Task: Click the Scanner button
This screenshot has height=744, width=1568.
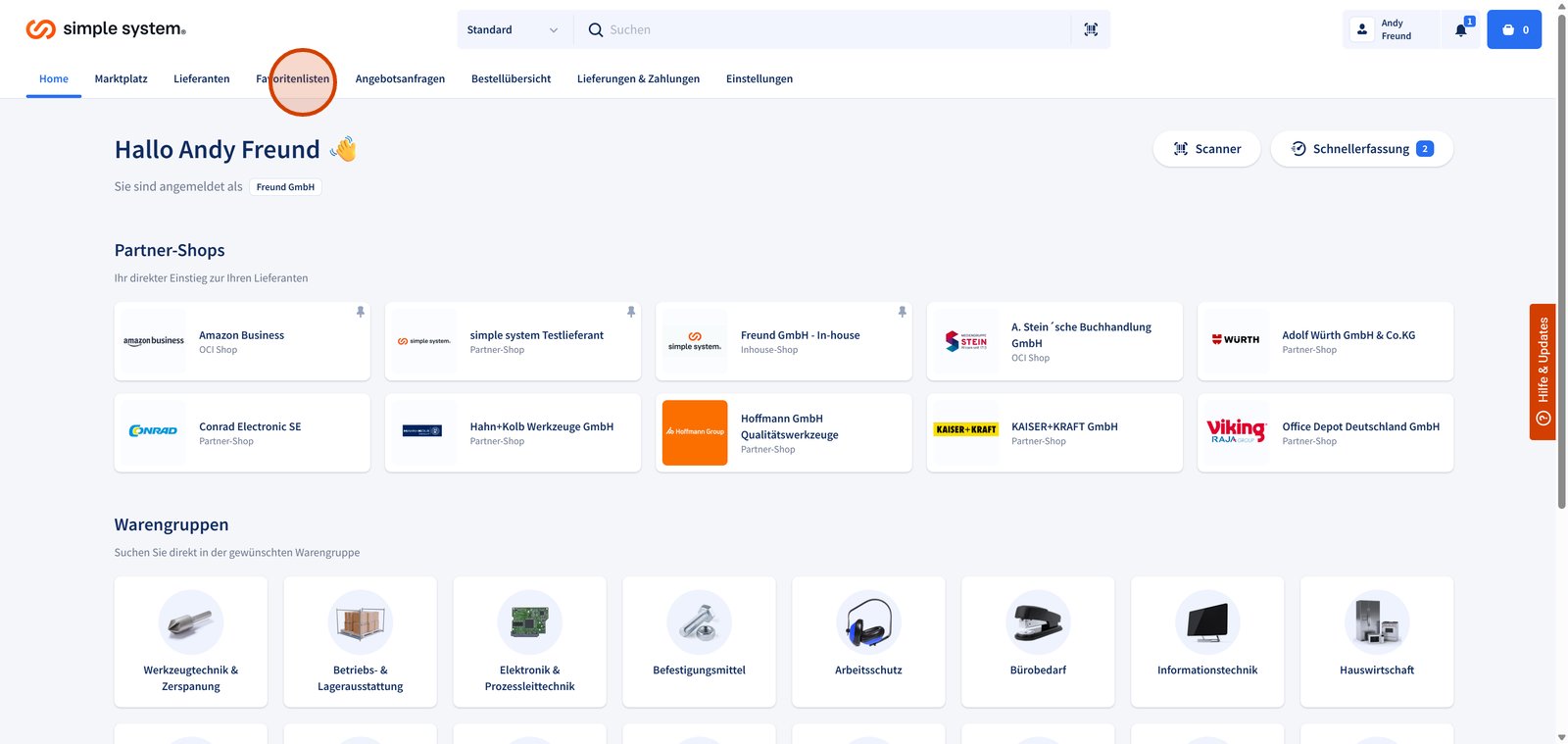Action: click(x=1206, y=149)
